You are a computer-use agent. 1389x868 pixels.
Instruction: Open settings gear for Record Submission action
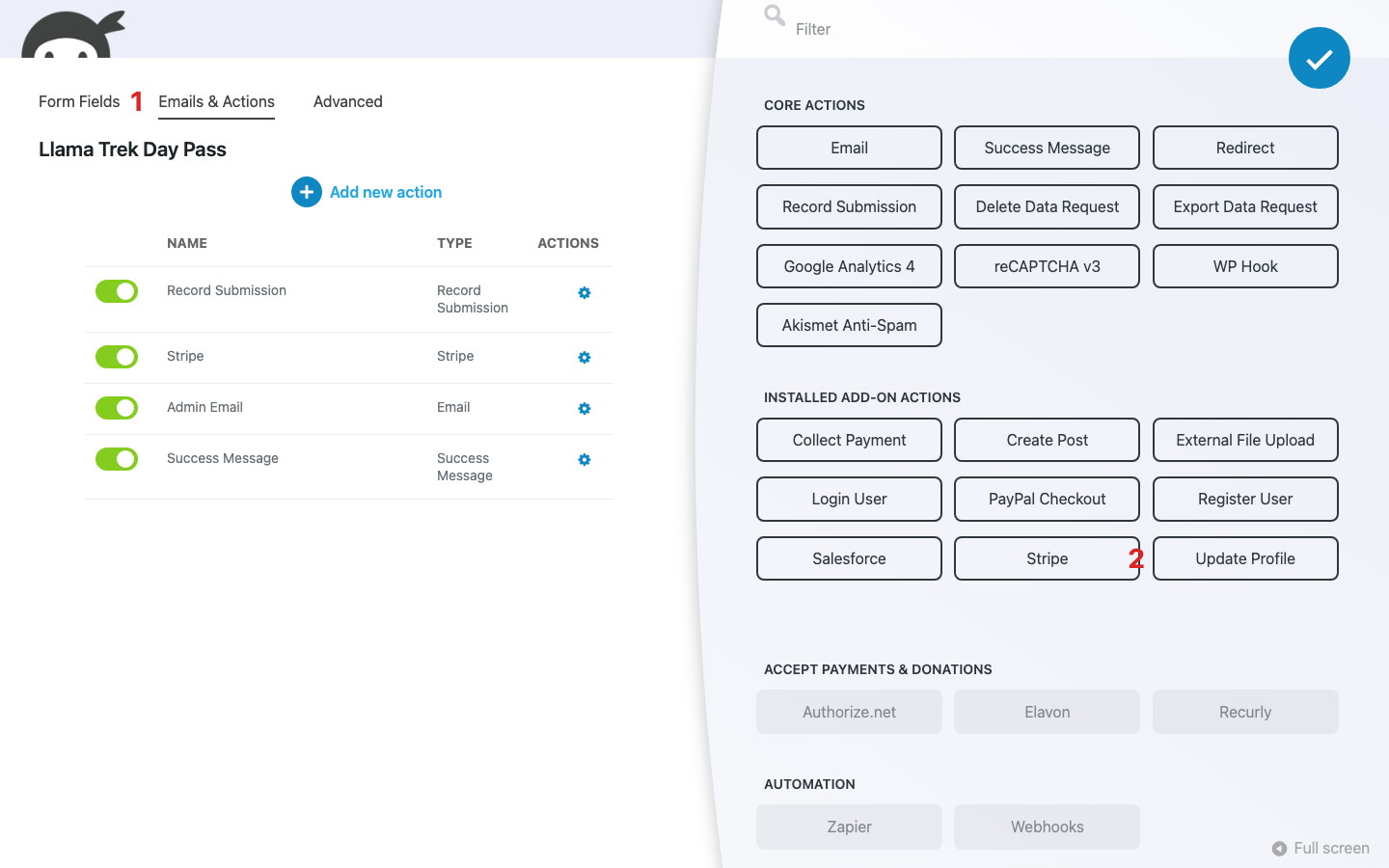point(585,292)
